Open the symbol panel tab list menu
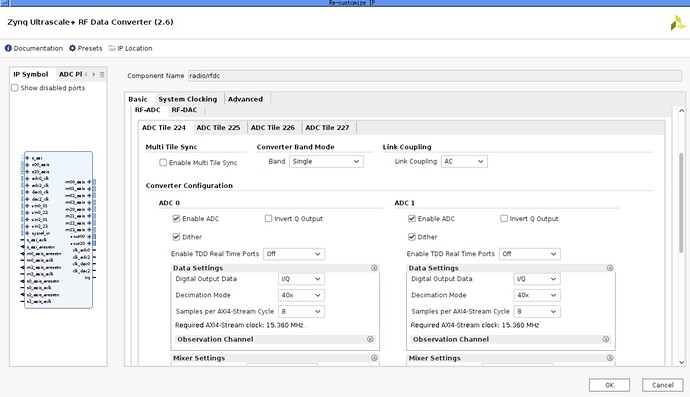 click(x=102, y=74)
